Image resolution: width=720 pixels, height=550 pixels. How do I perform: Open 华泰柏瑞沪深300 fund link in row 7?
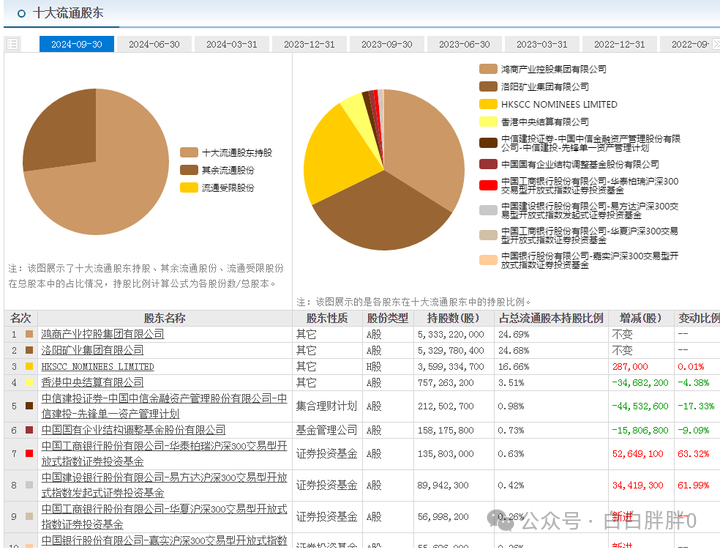point(164,454)
